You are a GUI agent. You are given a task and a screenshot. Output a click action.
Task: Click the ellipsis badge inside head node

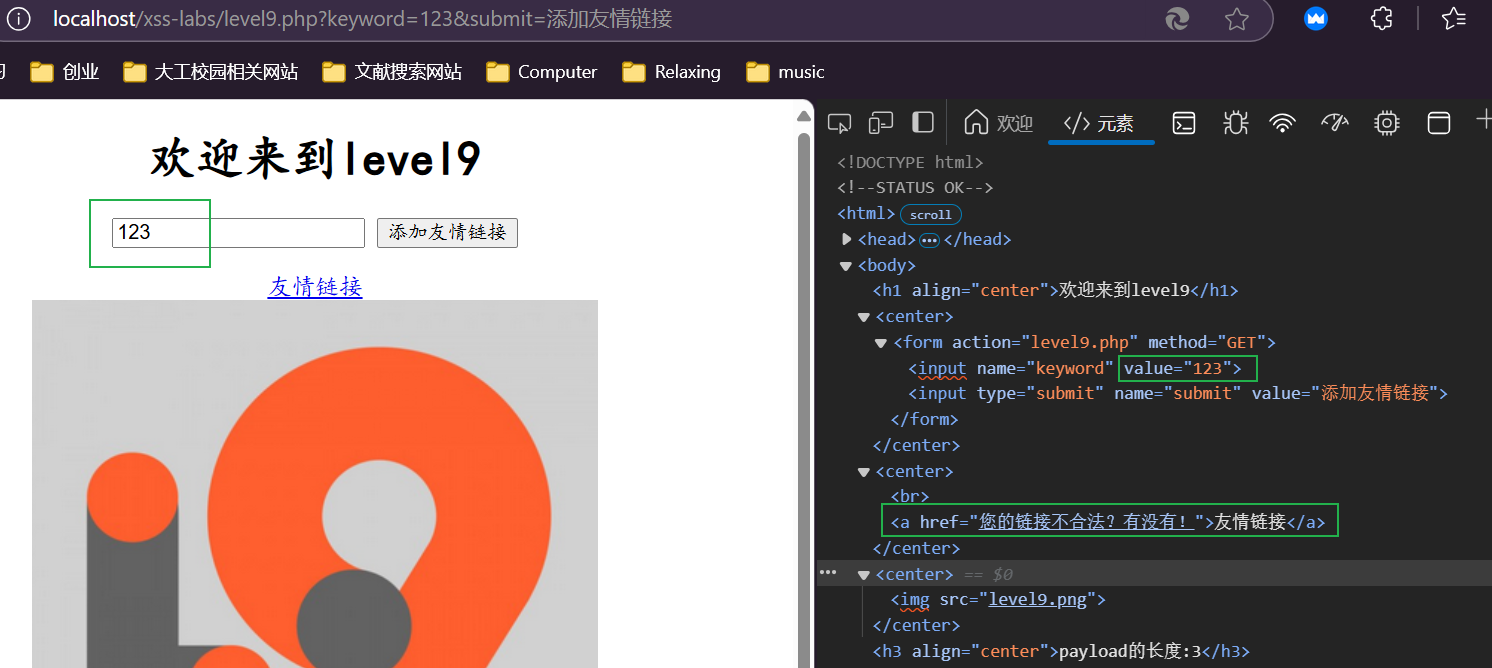click(929, 240)
